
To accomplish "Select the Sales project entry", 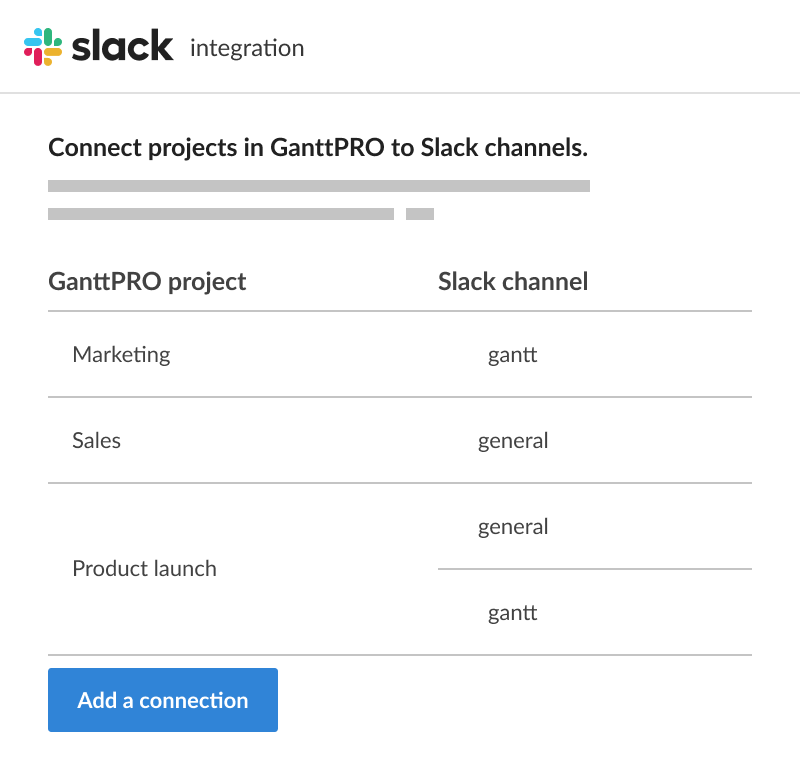I will click(96, 441).
